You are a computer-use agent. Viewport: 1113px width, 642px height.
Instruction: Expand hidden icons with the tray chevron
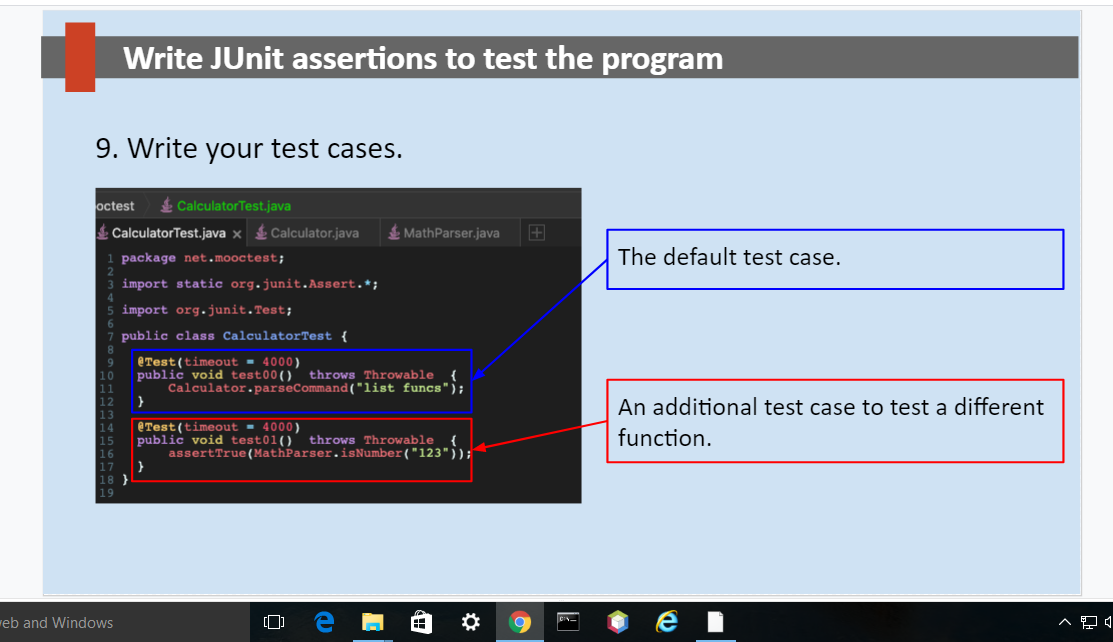tap(1065, 622)
